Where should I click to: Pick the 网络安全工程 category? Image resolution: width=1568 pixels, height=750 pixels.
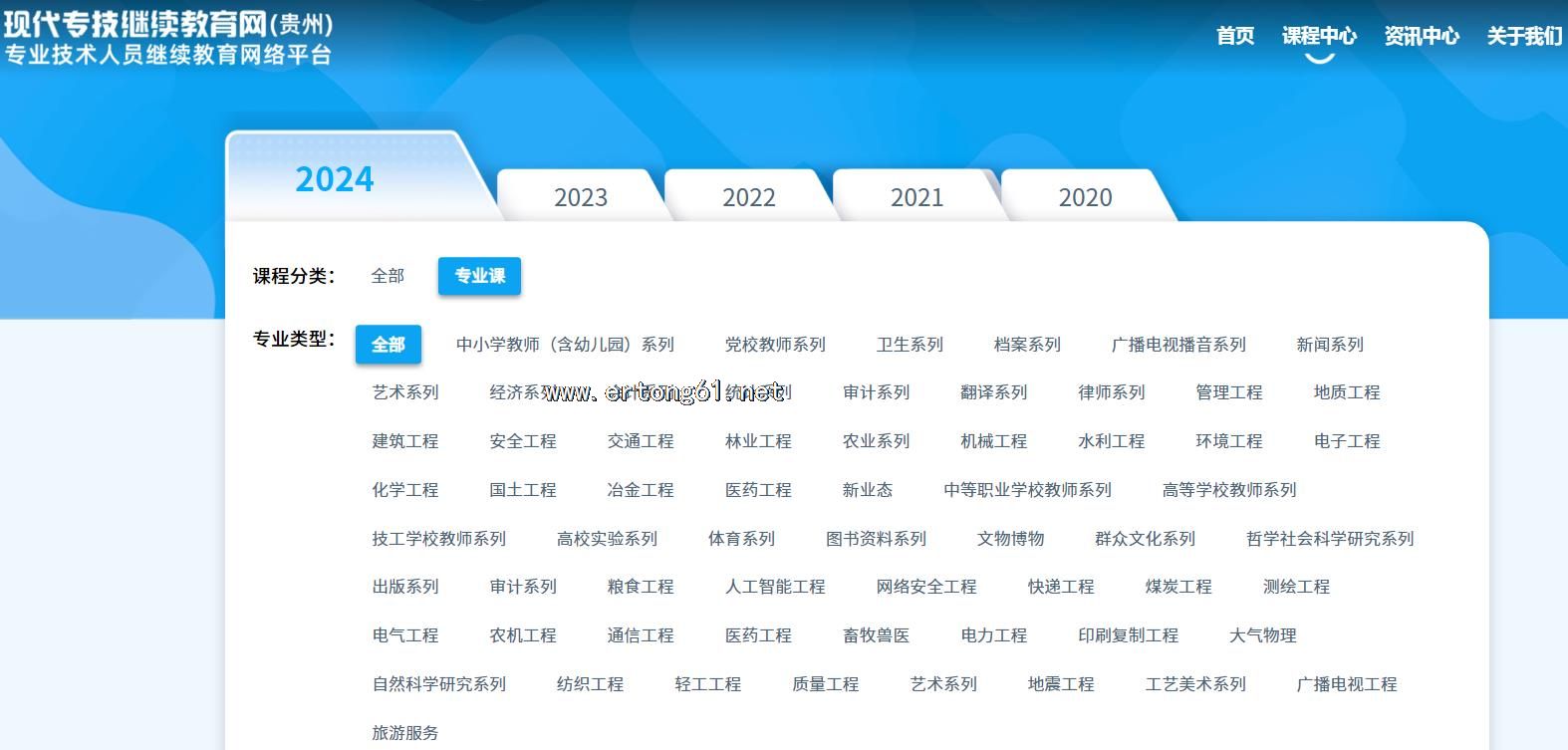click(x=926, y=587)
